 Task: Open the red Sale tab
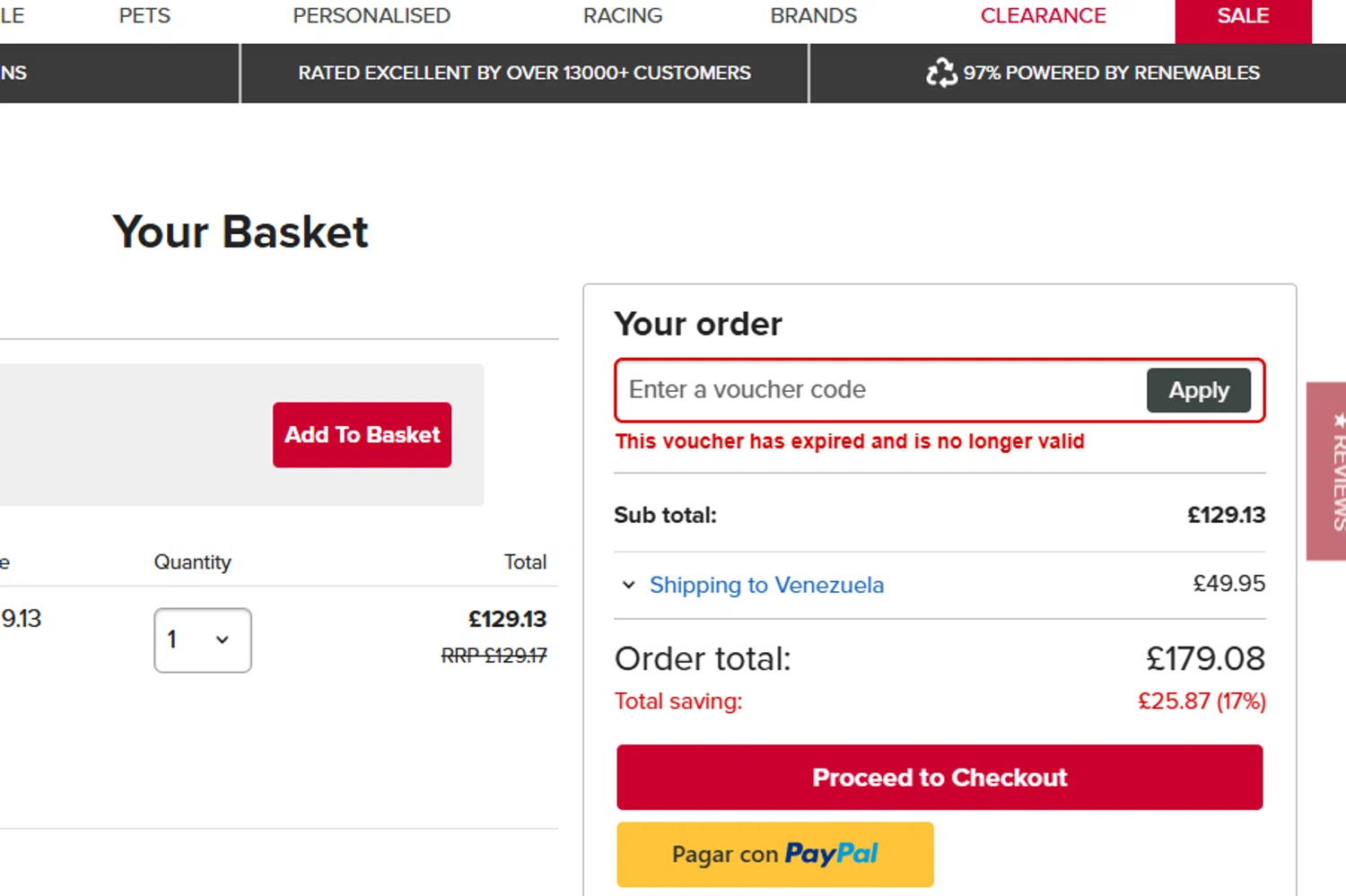click(1243, 18)
